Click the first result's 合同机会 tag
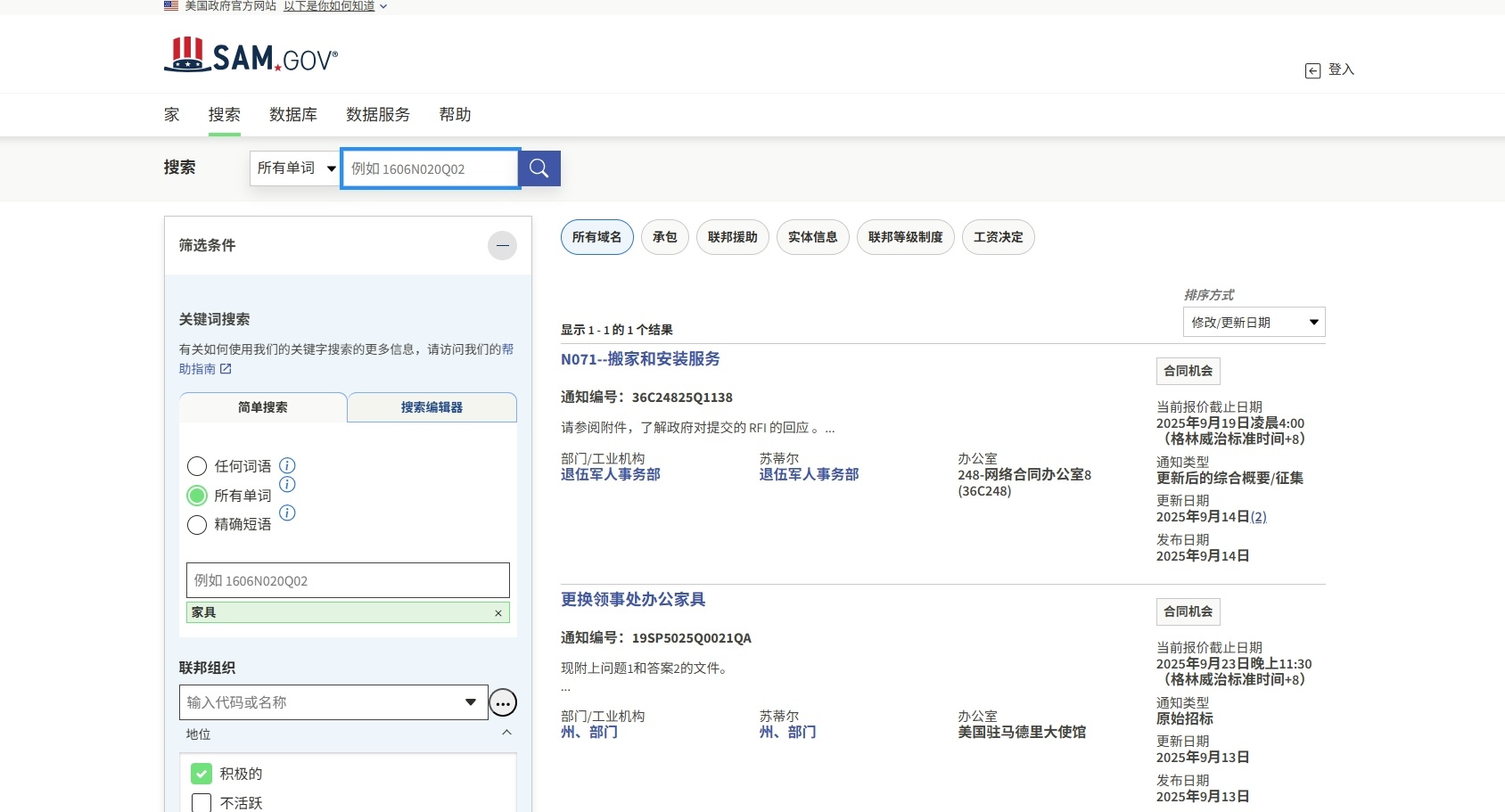Image resolution: width=1505 pixels, height=812 pixels. coord(1188,371)
